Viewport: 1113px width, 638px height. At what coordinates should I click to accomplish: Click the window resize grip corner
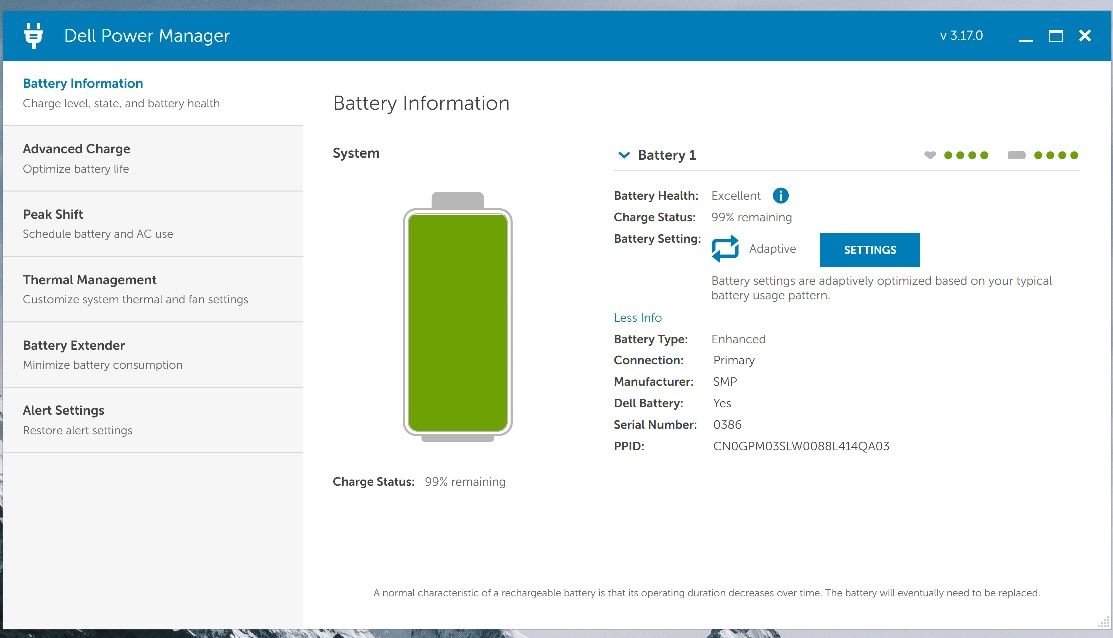(1103, 622)
